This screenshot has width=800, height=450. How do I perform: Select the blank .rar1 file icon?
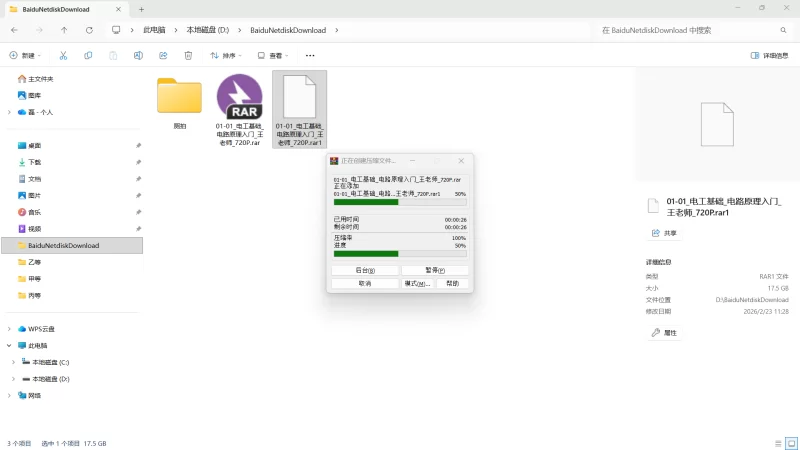(x=299, y=96)
